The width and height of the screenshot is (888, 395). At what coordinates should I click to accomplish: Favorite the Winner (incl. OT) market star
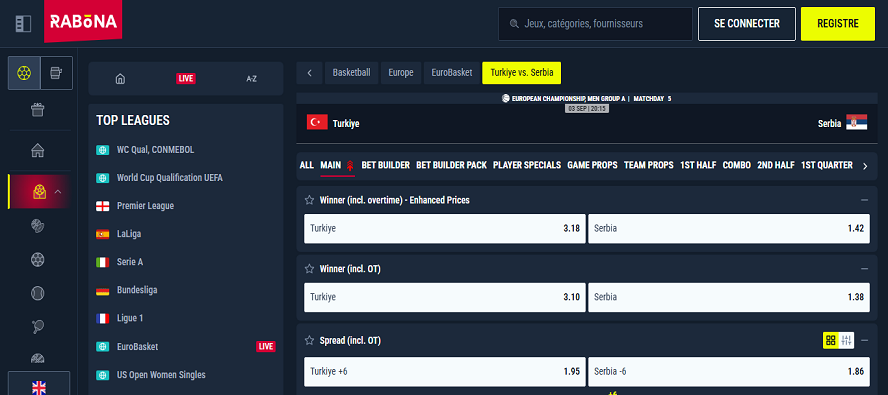[309, 269]
